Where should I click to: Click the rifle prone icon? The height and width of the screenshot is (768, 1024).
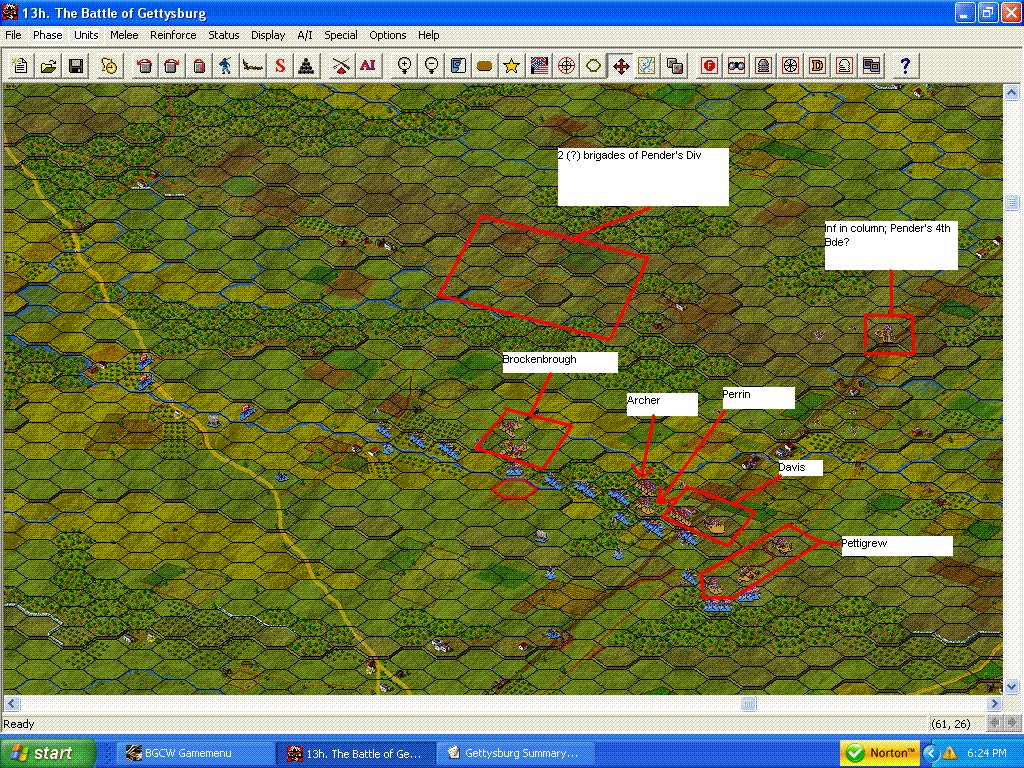[253, 65]
